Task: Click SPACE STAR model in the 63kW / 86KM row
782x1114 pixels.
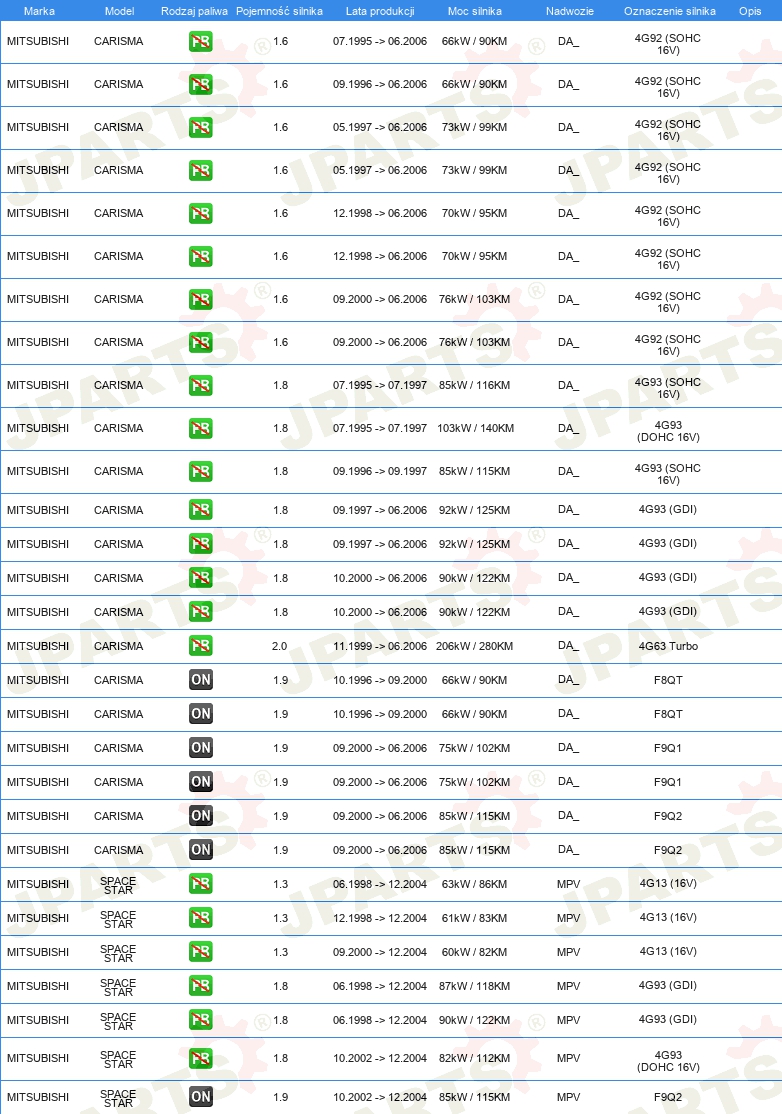Action: (118, 885)
